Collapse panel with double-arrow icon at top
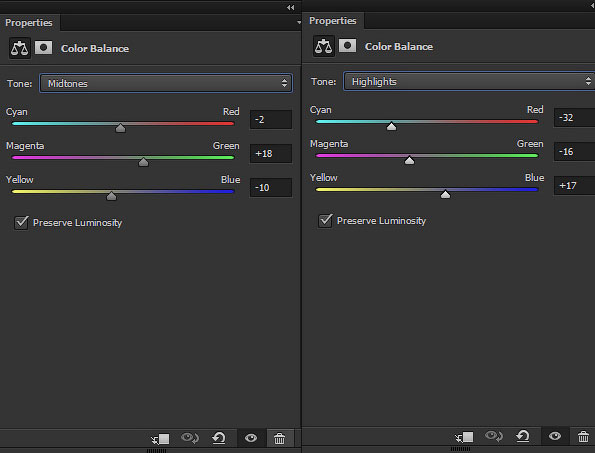 (290, 7)
